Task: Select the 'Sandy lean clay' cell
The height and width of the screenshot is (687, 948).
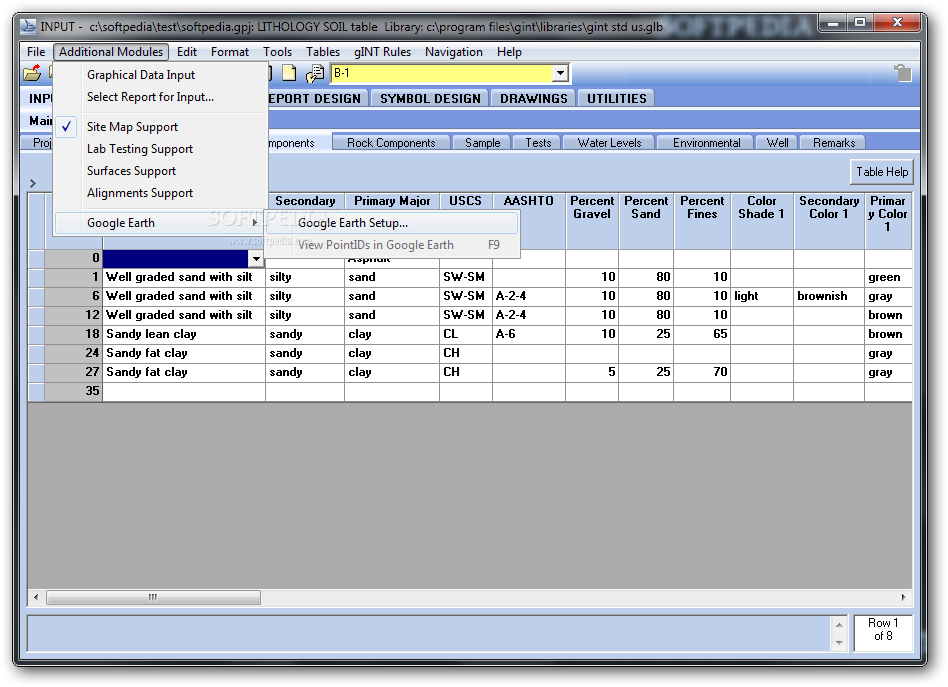Action: pyautogui.click(x=184, y=334)
